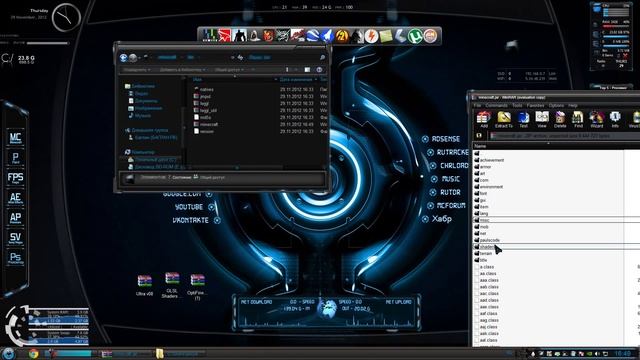
Task: Select the armor folder in WinRAR
Action: 482,167
